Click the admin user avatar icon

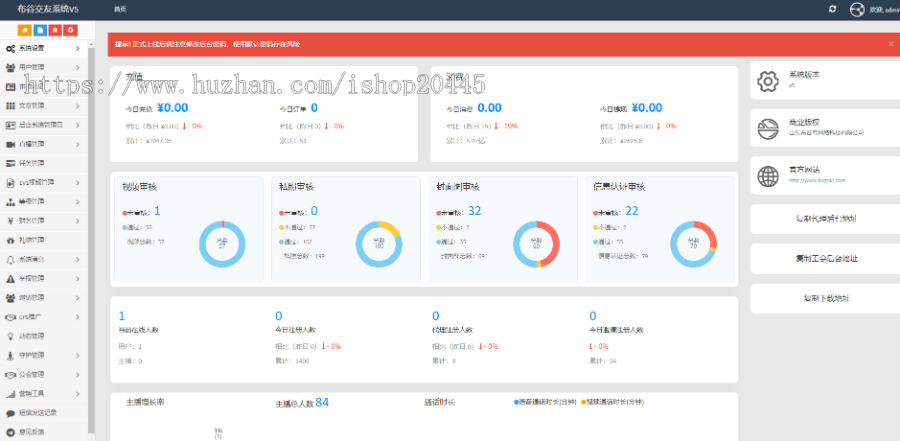[x=857, y=9]
